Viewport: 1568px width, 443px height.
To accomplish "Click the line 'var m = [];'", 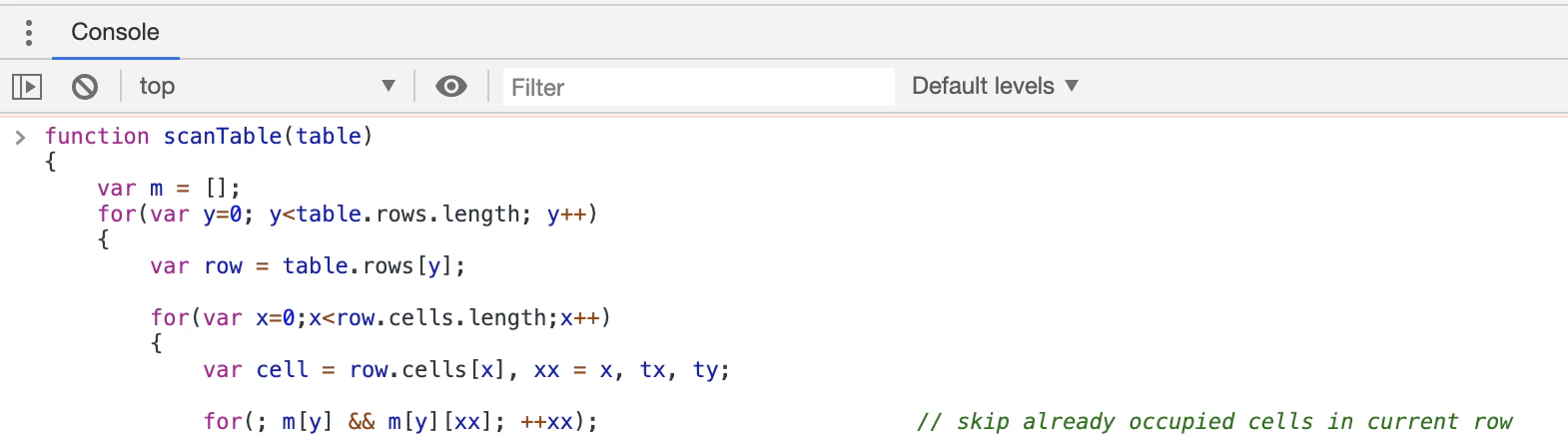I will pyautogui.click(x=169, y=188).
